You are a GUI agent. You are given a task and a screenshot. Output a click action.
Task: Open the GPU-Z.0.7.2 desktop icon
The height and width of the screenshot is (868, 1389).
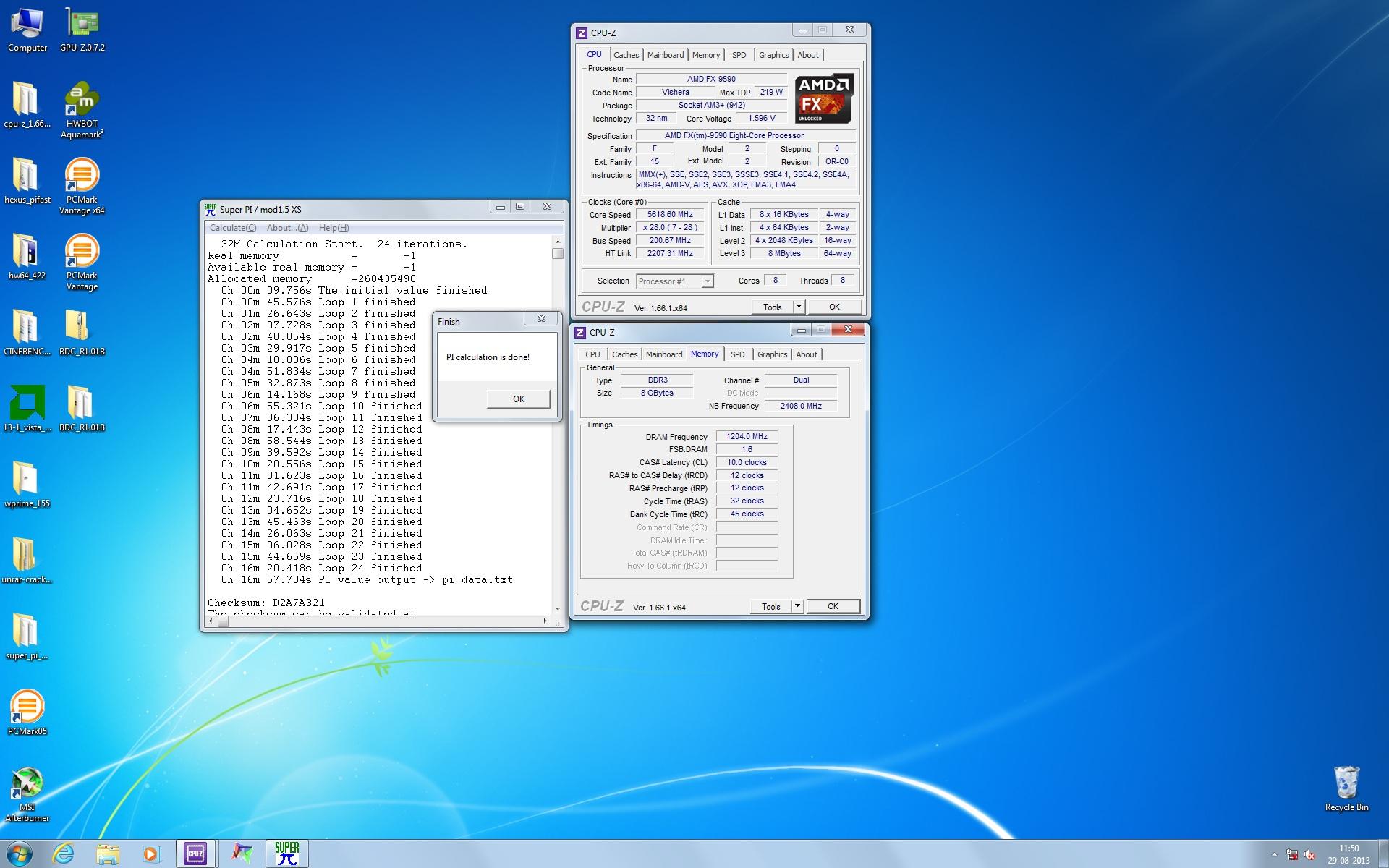click(82, 30)
